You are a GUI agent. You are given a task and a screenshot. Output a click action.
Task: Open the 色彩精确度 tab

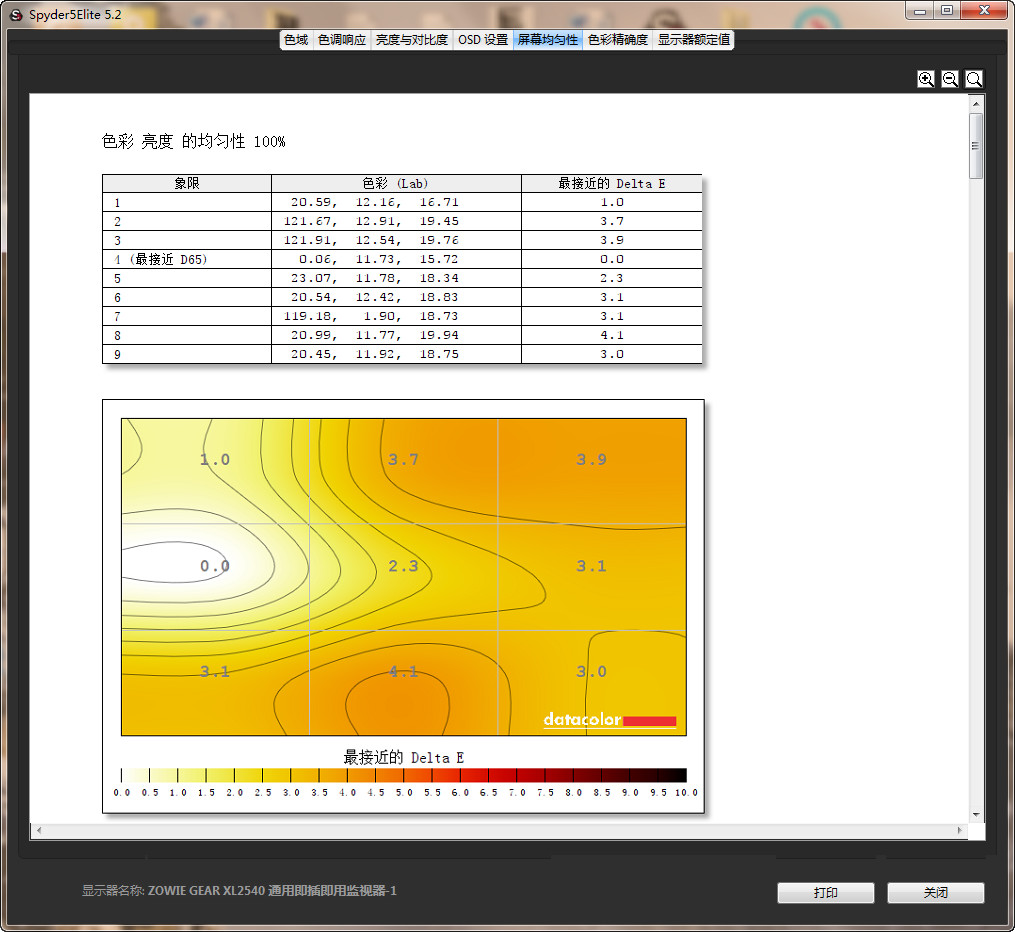pos(618,40)
